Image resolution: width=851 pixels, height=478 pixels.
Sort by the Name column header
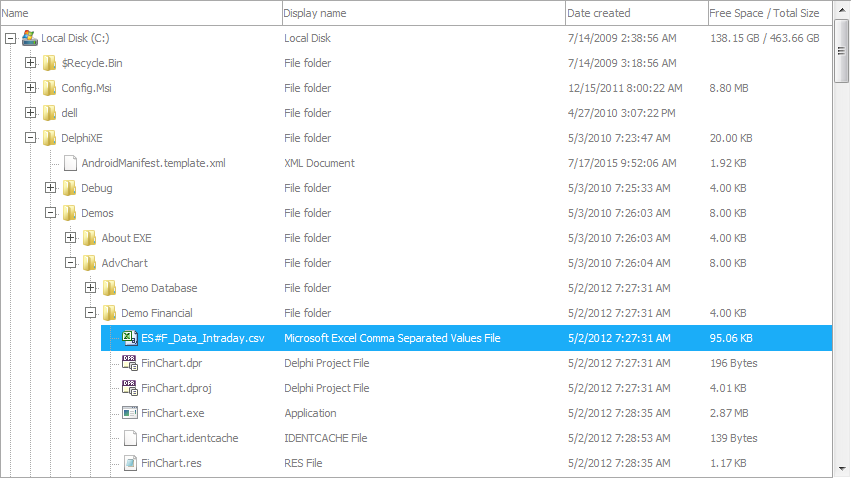141,13
